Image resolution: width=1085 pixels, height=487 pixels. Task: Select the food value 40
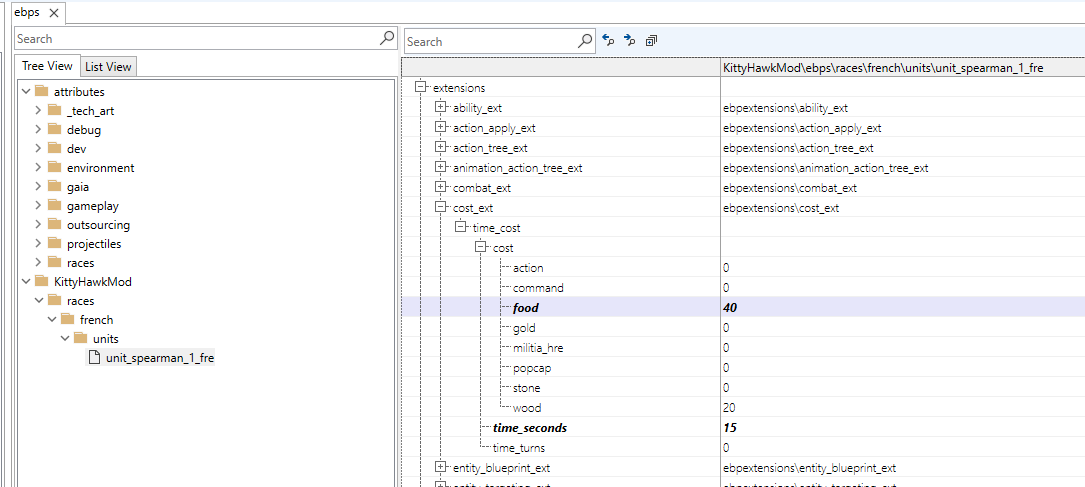click(729, 308)
